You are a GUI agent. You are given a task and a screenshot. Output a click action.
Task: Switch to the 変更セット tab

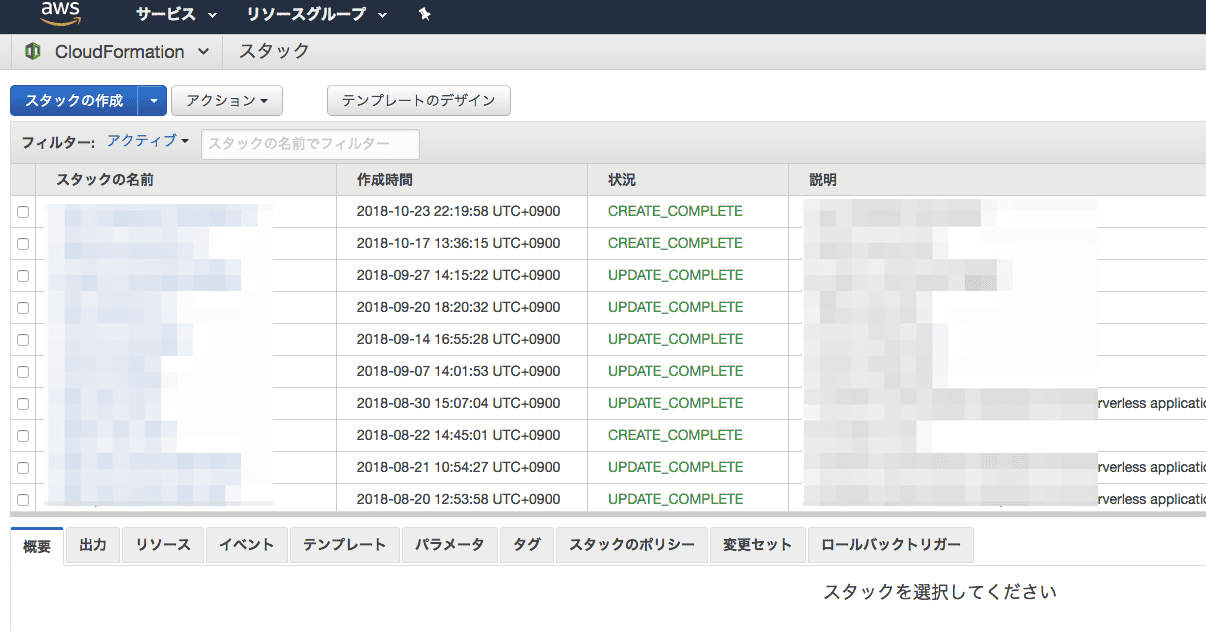758,545
